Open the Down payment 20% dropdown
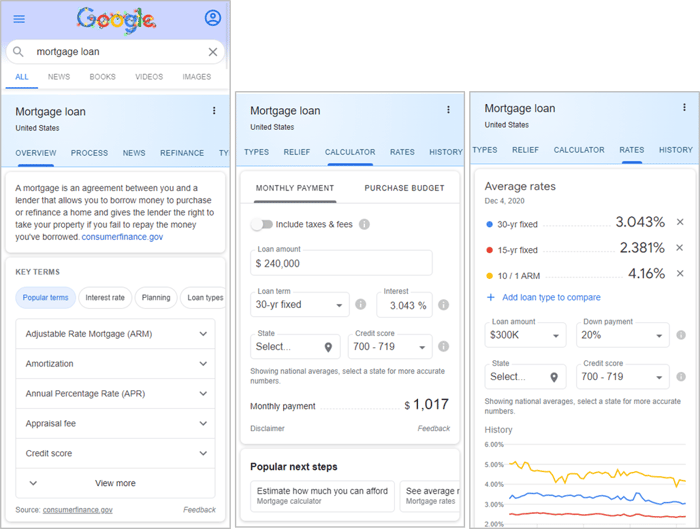This screenshot has height=529, width=700. [622, 335]
